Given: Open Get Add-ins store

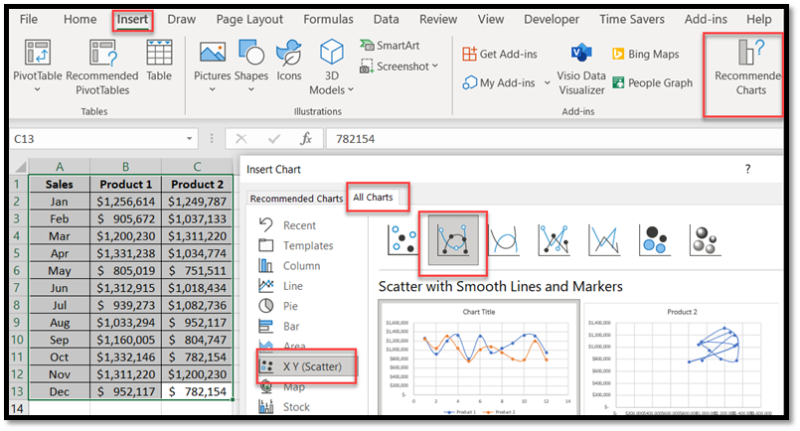Looking at the screenshot, I should click(x=499, y=54).
